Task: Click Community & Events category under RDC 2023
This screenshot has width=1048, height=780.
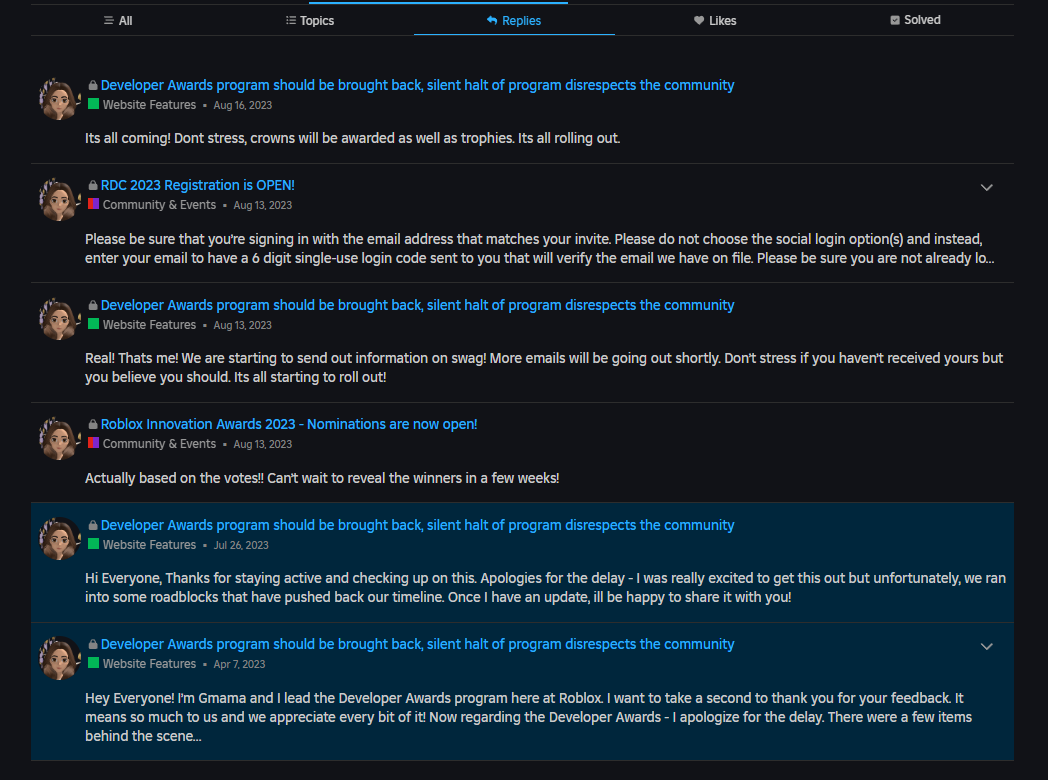Action: [x=159, y=205]
